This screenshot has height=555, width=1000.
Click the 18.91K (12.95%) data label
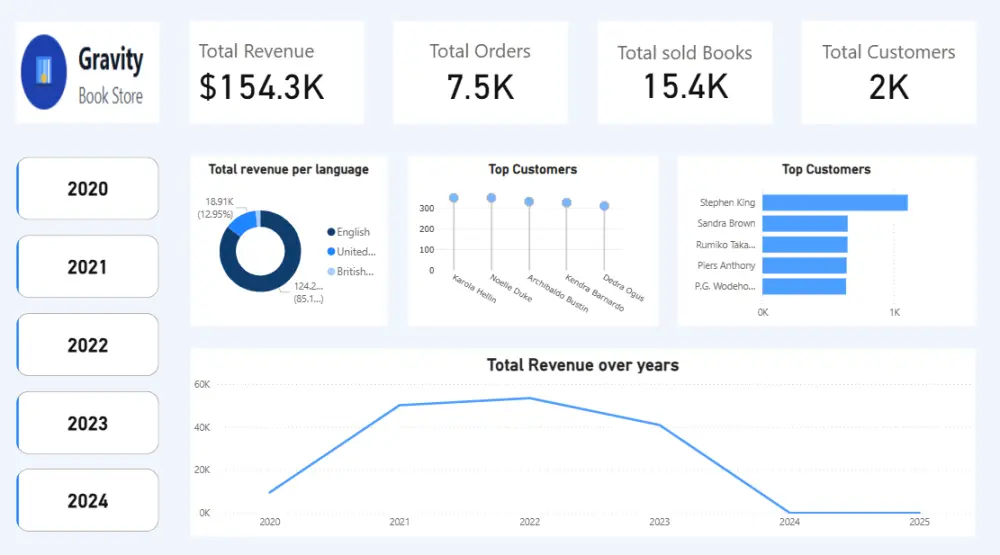216,208
